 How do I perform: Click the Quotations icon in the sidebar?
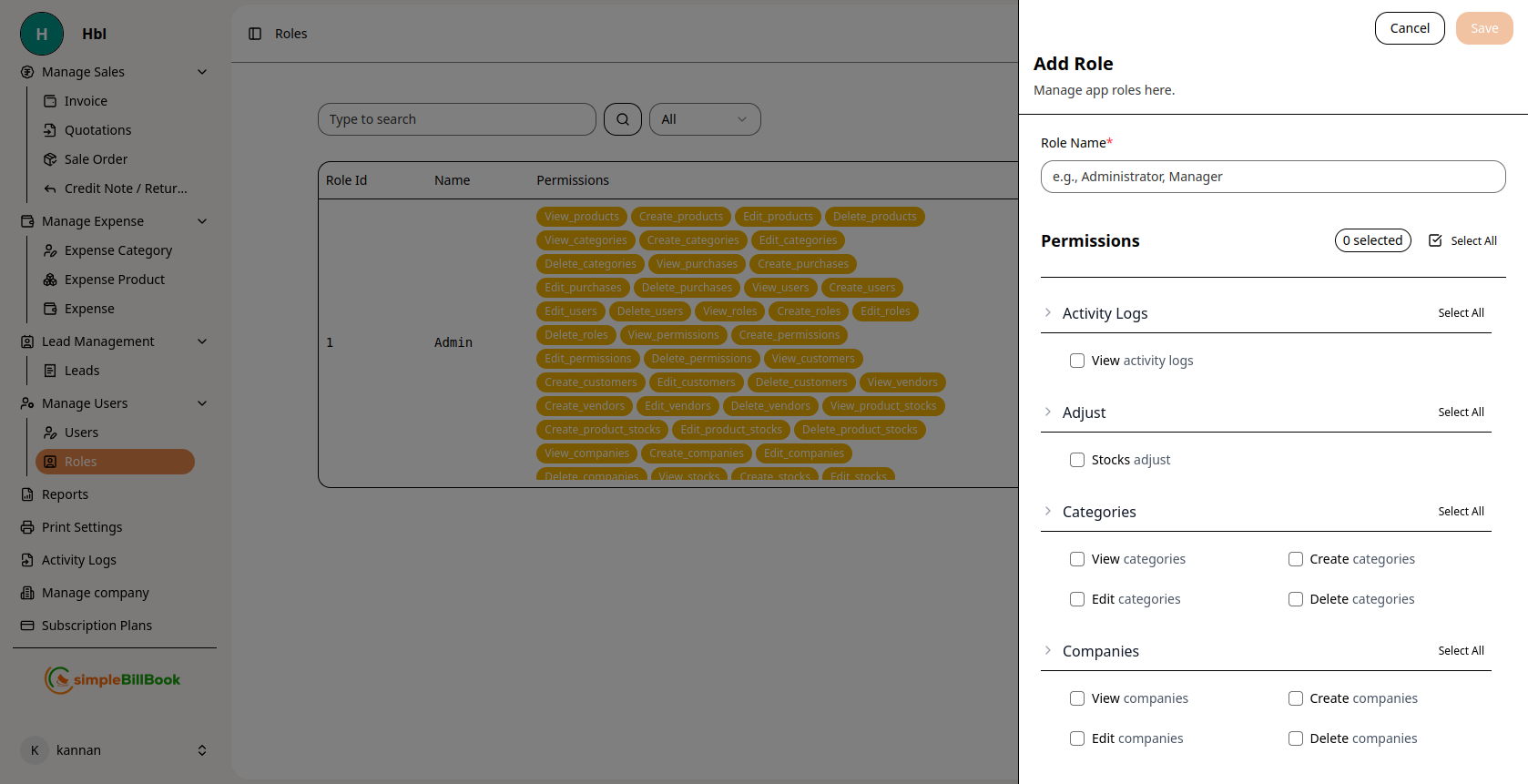pos(50,130)
